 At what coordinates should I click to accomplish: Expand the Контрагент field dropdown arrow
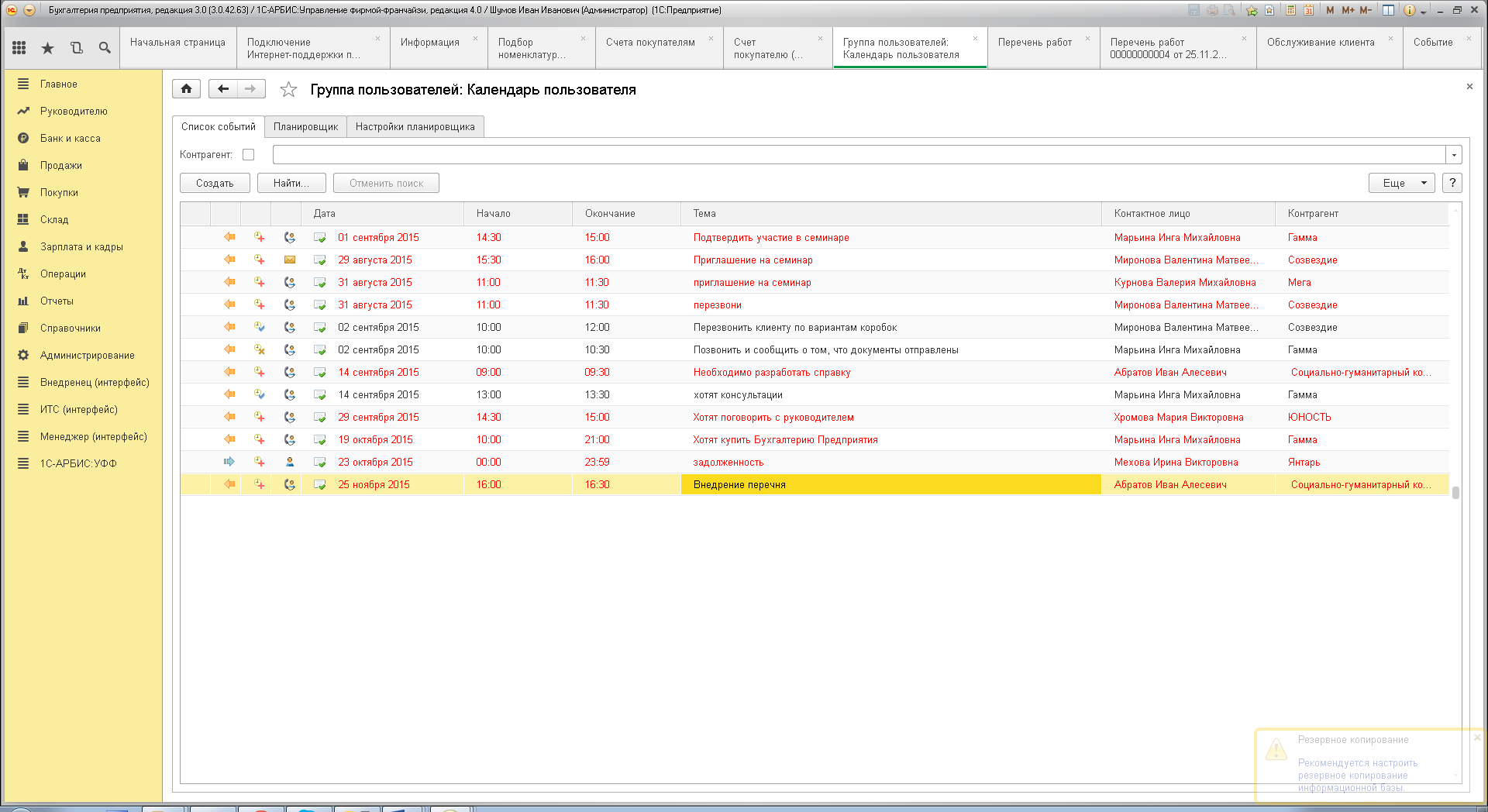coord(1454,155)
